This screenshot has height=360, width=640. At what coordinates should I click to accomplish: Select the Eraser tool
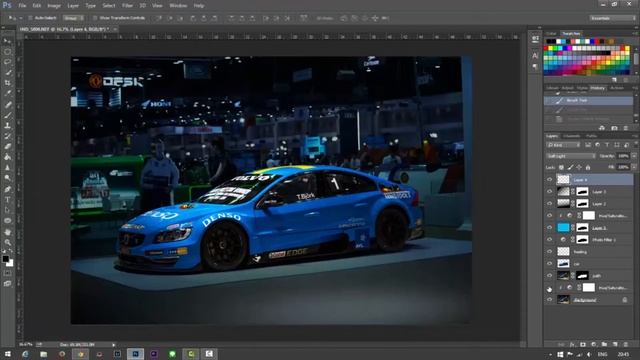(7, 147)
